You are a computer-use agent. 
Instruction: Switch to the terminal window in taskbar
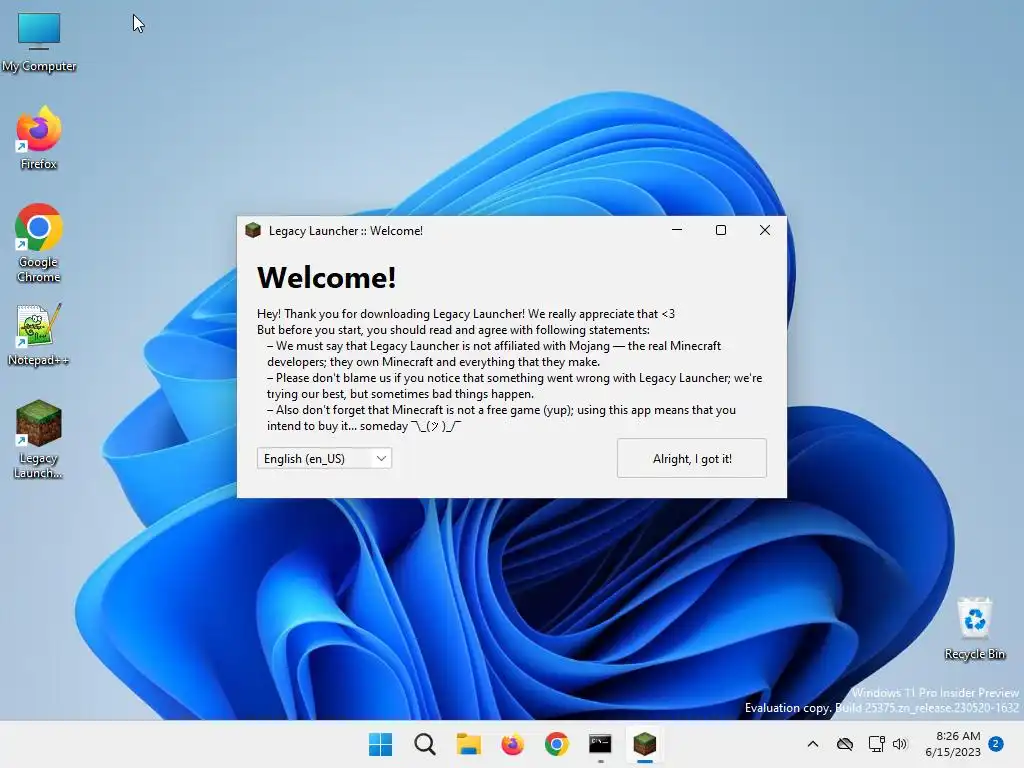pos(600,744)
